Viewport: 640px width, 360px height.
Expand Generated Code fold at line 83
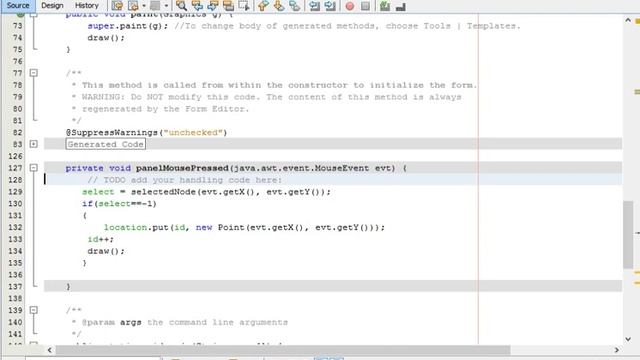tap(34, 144)
